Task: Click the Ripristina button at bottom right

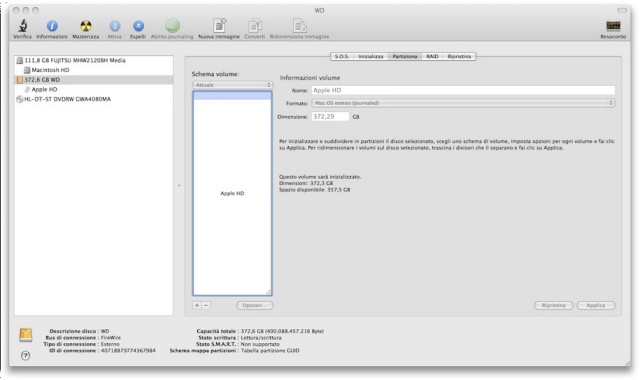Action: 553,305
